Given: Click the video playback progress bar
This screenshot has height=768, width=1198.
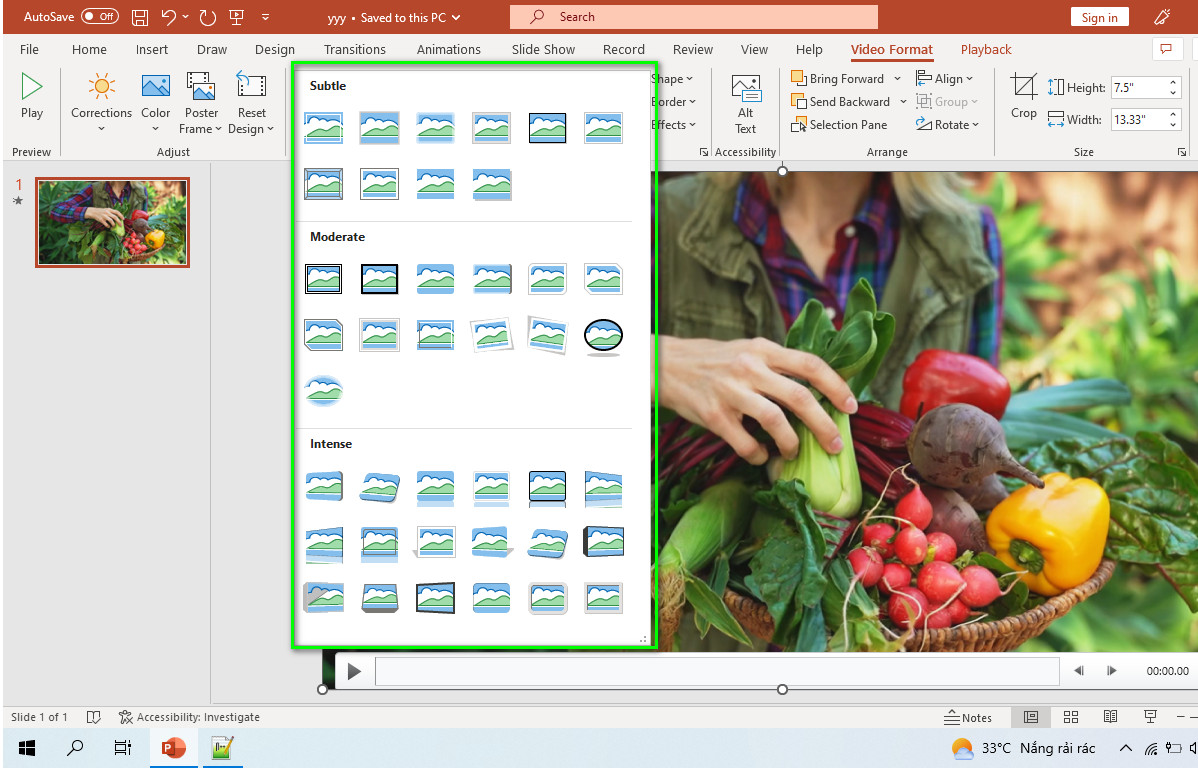Looking at the screenshot, I should pos(717,671).
